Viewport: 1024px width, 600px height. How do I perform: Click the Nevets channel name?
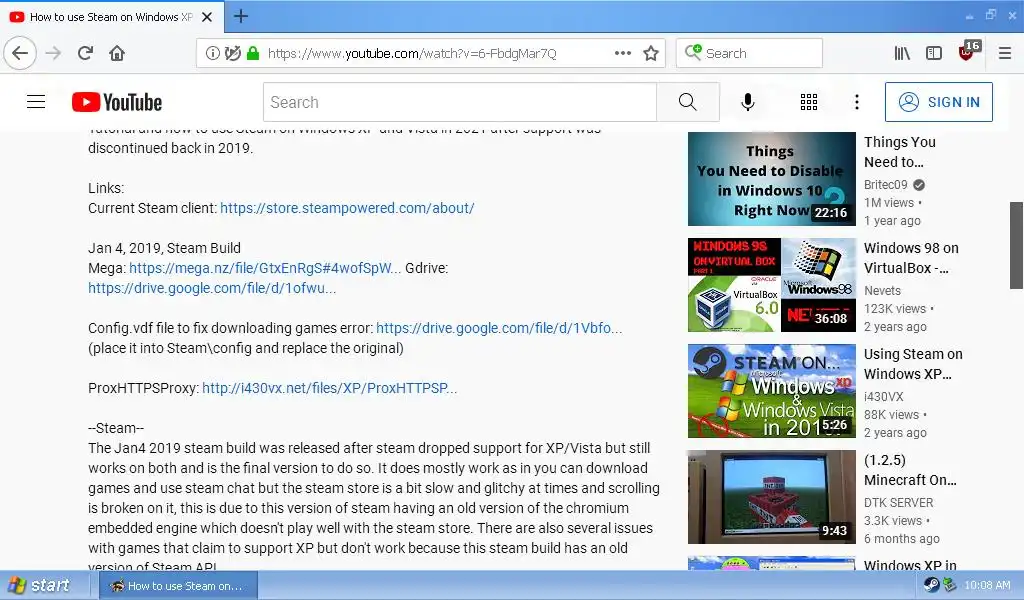tap(882, 291)
